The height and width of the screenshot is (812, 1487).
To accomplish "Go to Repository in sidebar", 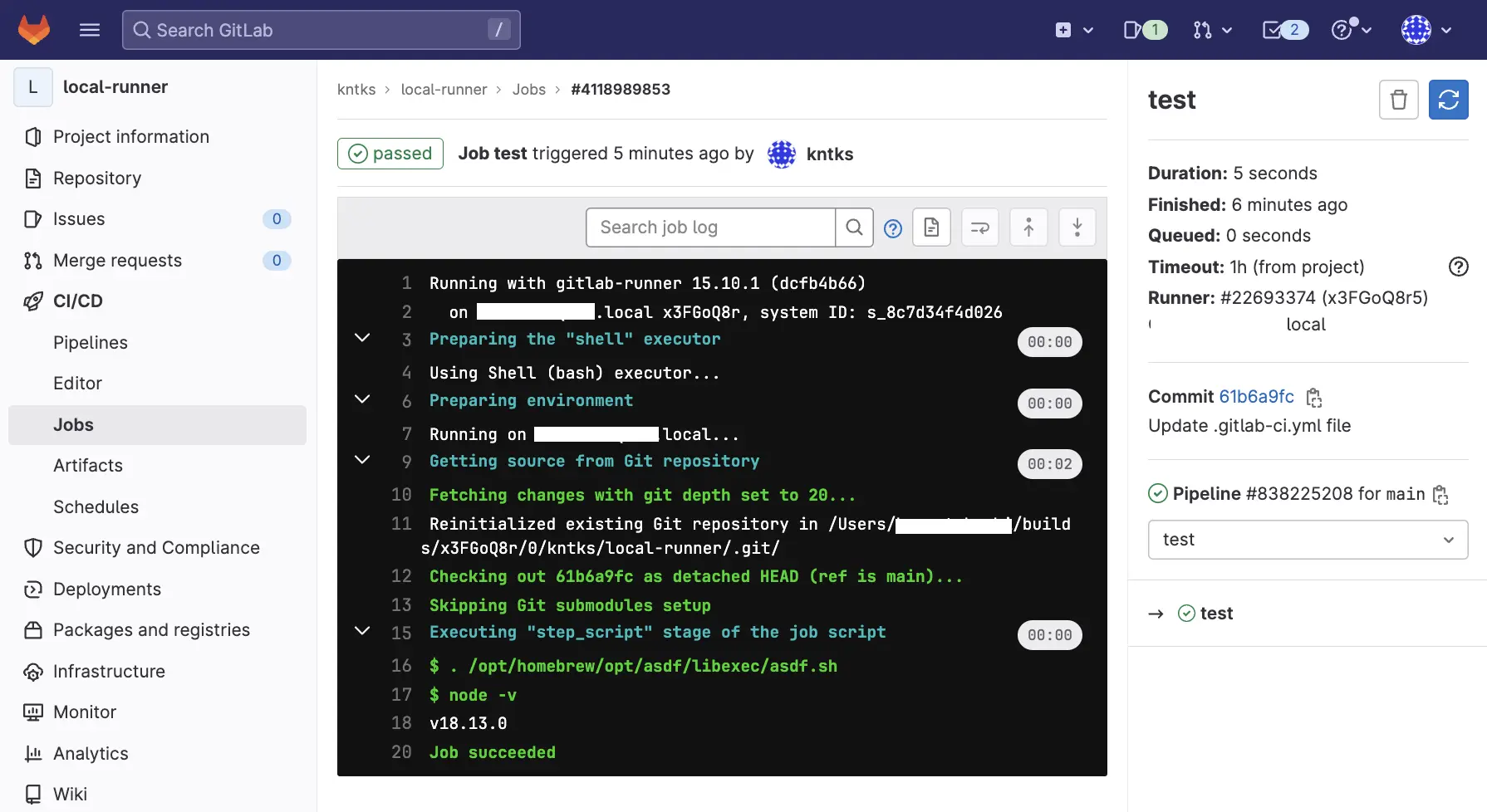I will 97,179.
